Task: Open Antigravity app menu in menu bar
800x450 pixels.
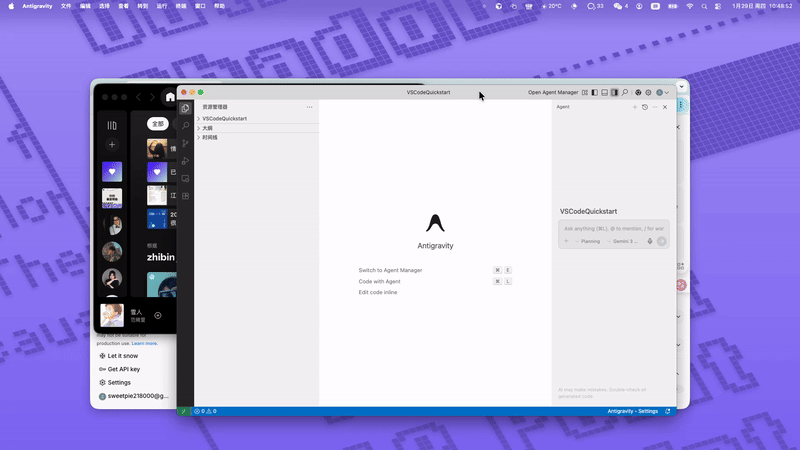Action: pyautogui.click(x=37, y=6)
